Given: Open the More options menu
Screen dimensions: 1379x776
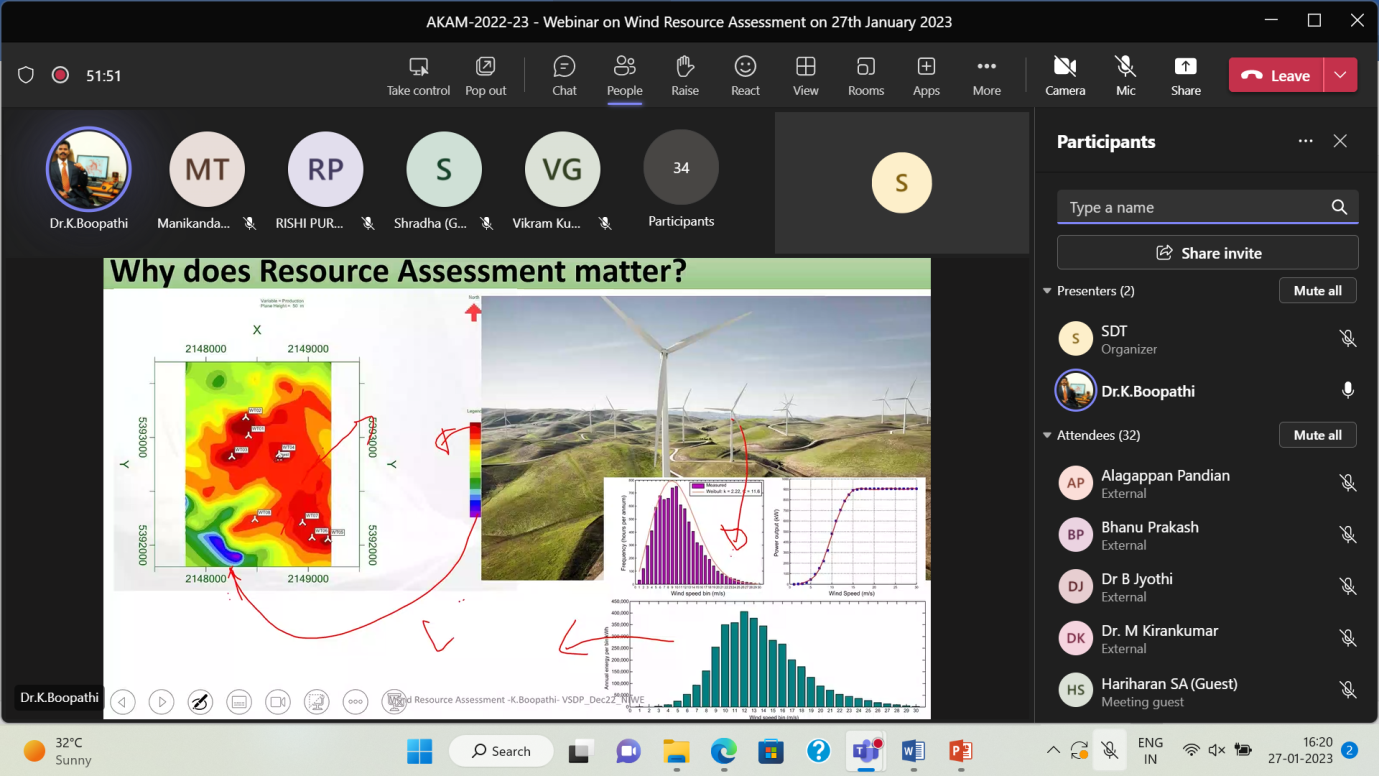Looking at the screenshot, I should point(986,76).
